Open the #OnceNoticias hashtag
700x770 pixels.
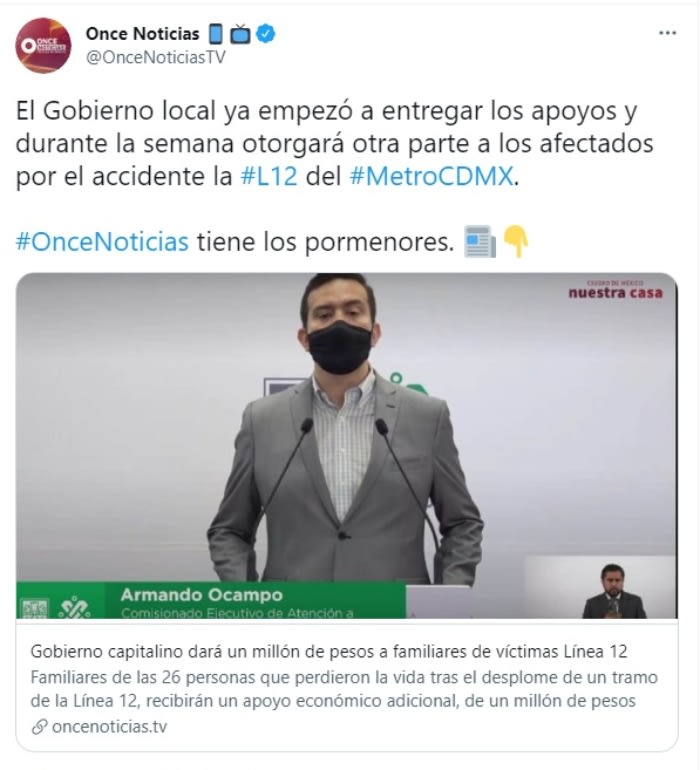pyautogui.click(x=102, y=242)
